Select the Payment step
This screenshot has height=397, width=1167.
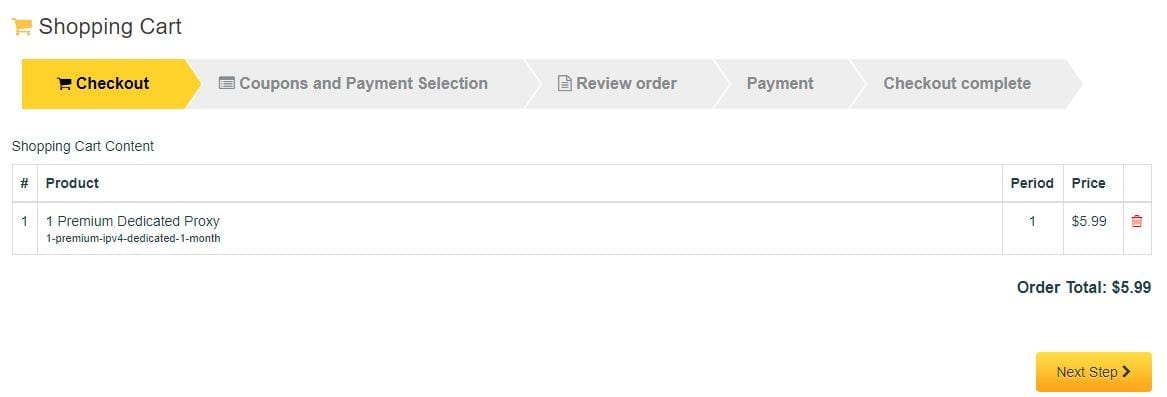coord(780,83)
